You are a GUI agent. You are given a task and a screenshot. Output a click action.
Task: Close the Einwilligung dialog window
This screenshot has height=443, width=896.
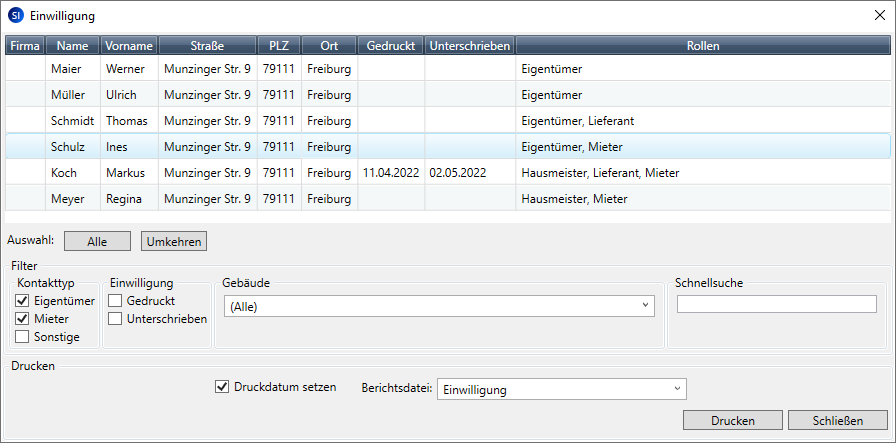point(879,15)
